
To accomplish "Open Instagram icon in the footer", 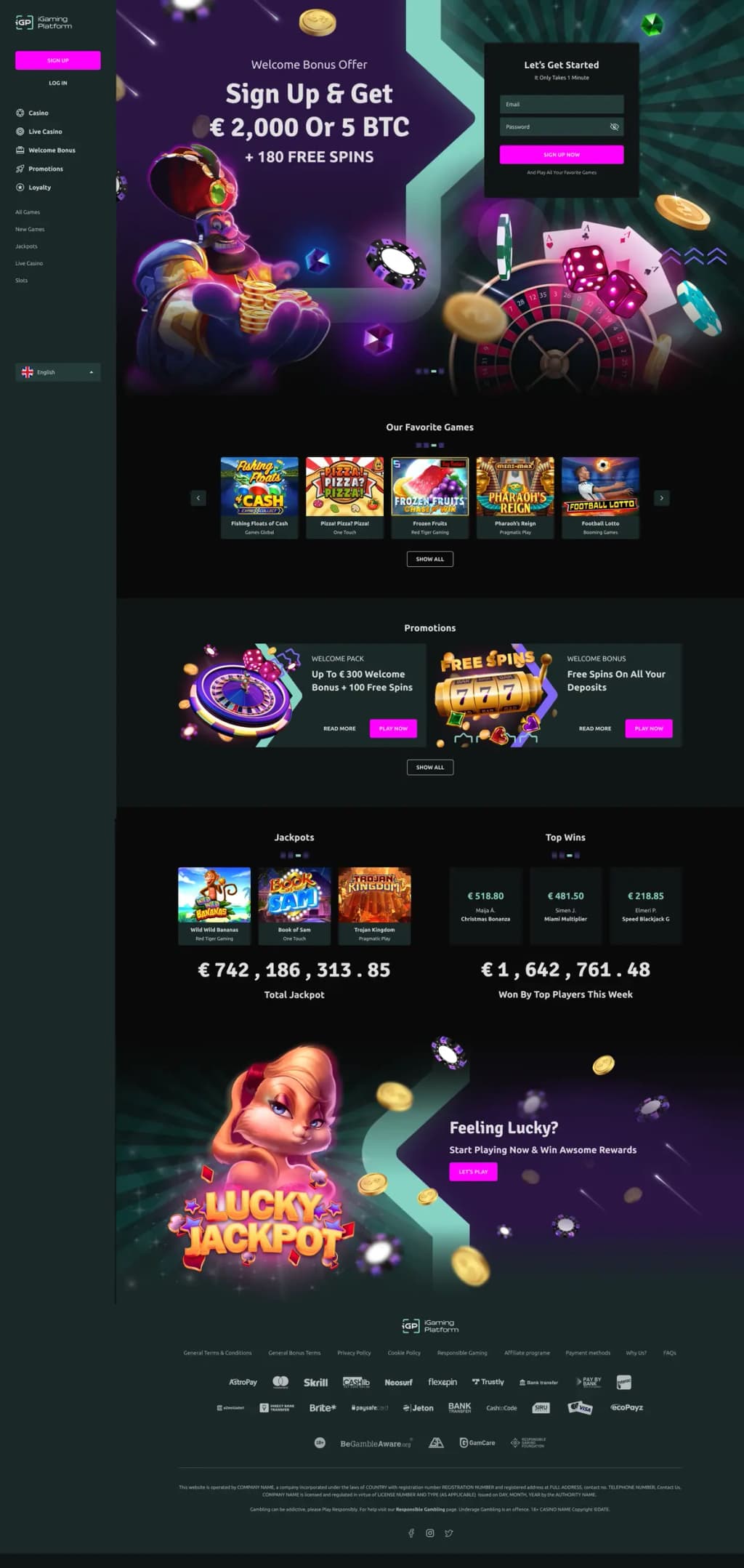I will click(430, 1533).
